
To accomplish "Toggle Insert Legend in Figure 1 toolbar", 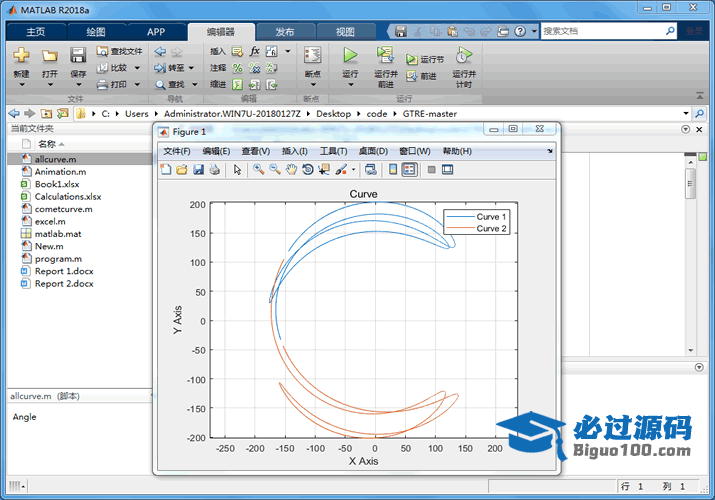I will pyautogui.click(x=409, y=170).
